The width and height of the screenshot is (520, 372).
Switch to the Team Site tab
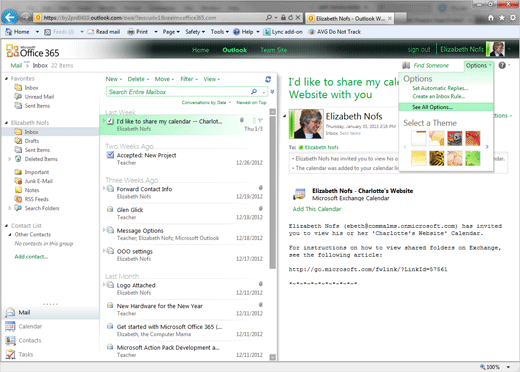click(273, 50)
